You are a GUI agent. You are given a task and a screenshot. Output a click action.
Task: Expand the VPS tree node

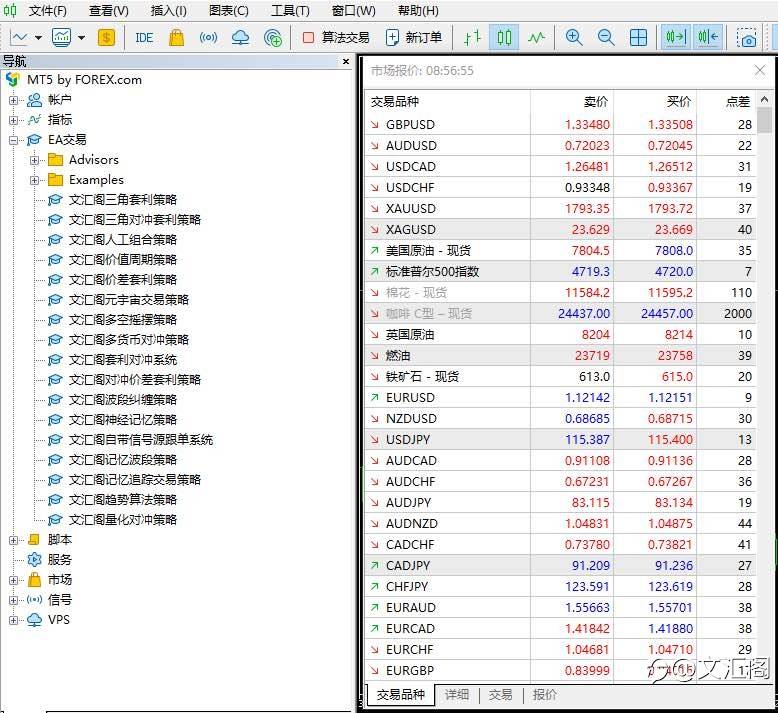point(13,620)
